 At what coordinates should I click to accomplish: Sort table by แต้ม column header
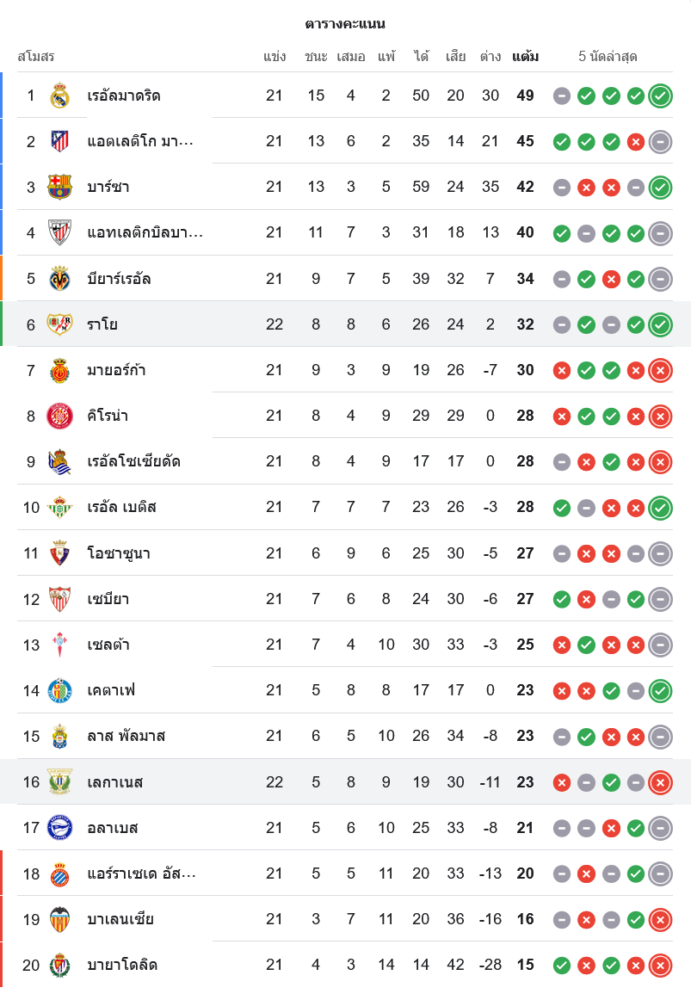[525, 57]
